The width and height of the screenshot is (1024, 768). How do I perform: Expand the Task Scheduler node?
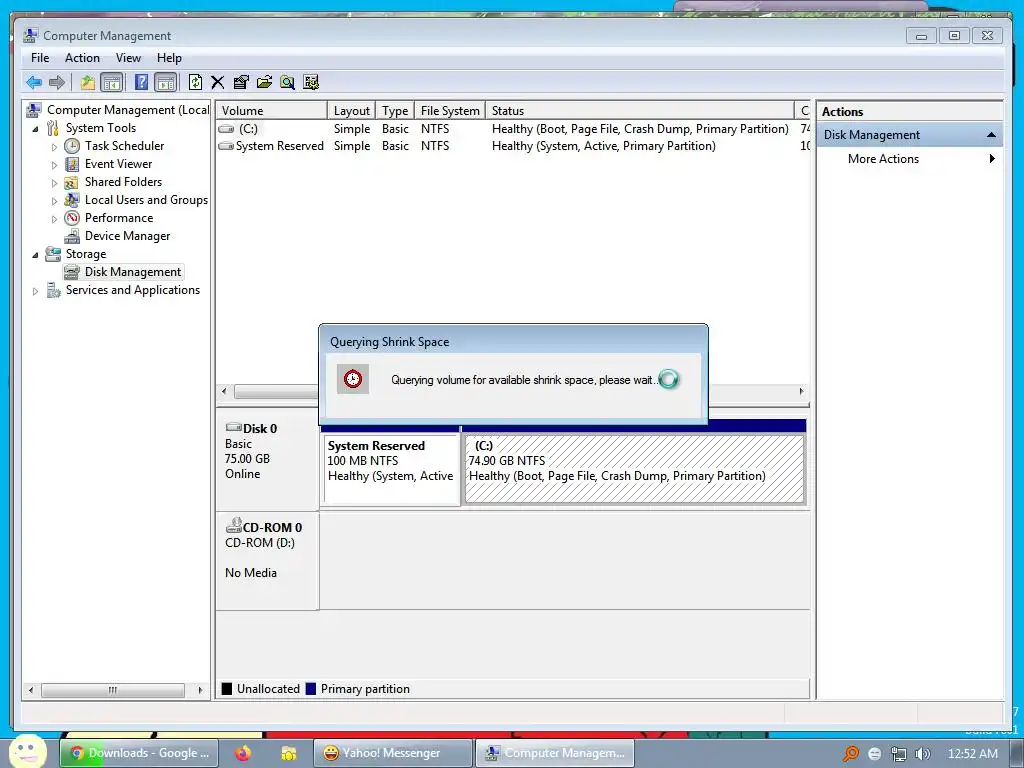coord(54,147)
